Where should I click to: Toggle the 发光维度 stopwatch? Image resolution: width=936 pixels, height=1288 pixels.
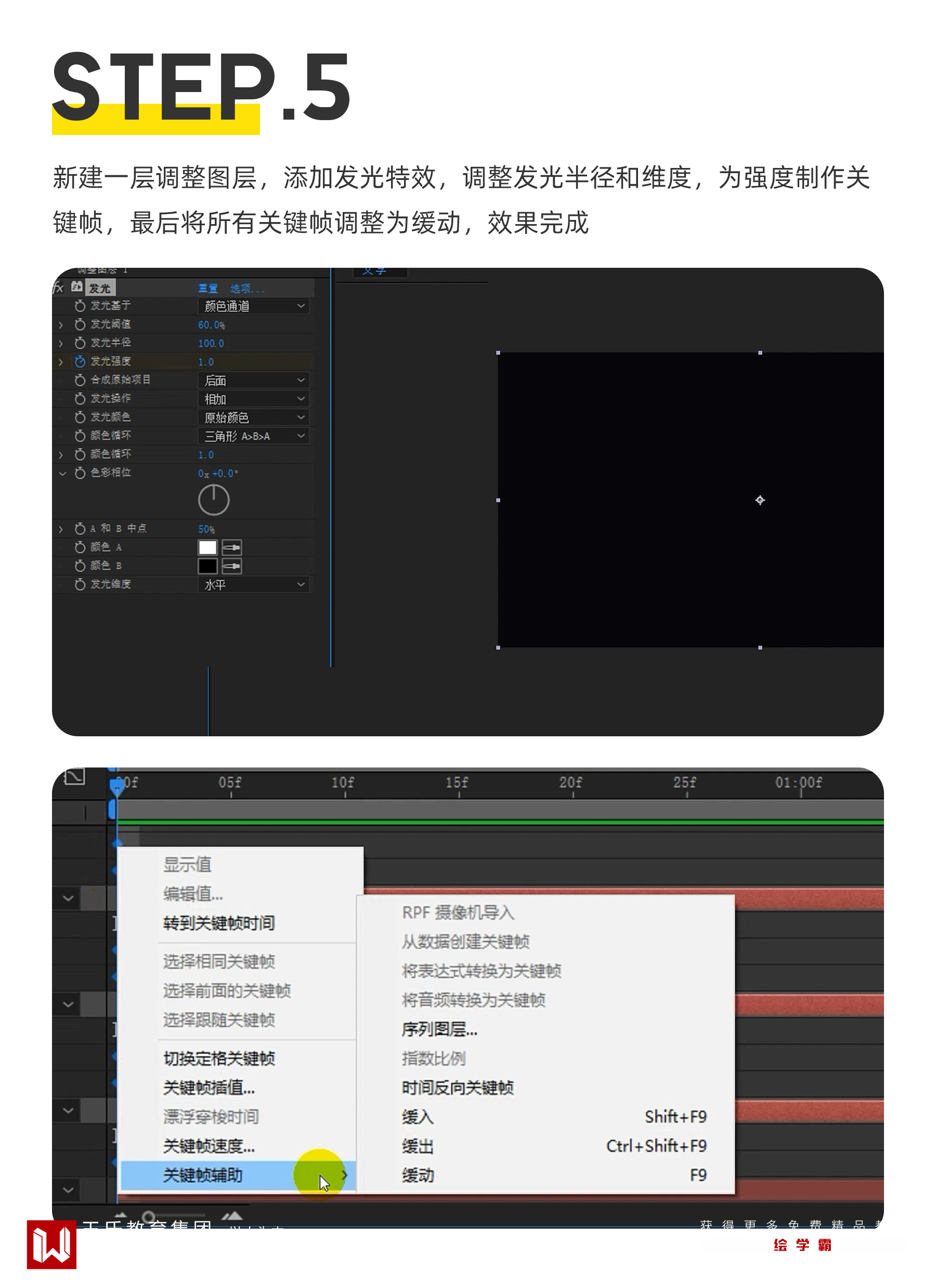point(80,584)
